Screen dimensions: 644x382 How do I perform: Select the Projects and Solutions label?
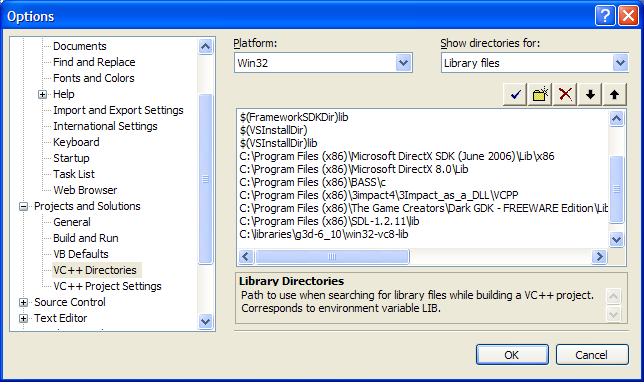pyautogui.click(x=87, y=206)
